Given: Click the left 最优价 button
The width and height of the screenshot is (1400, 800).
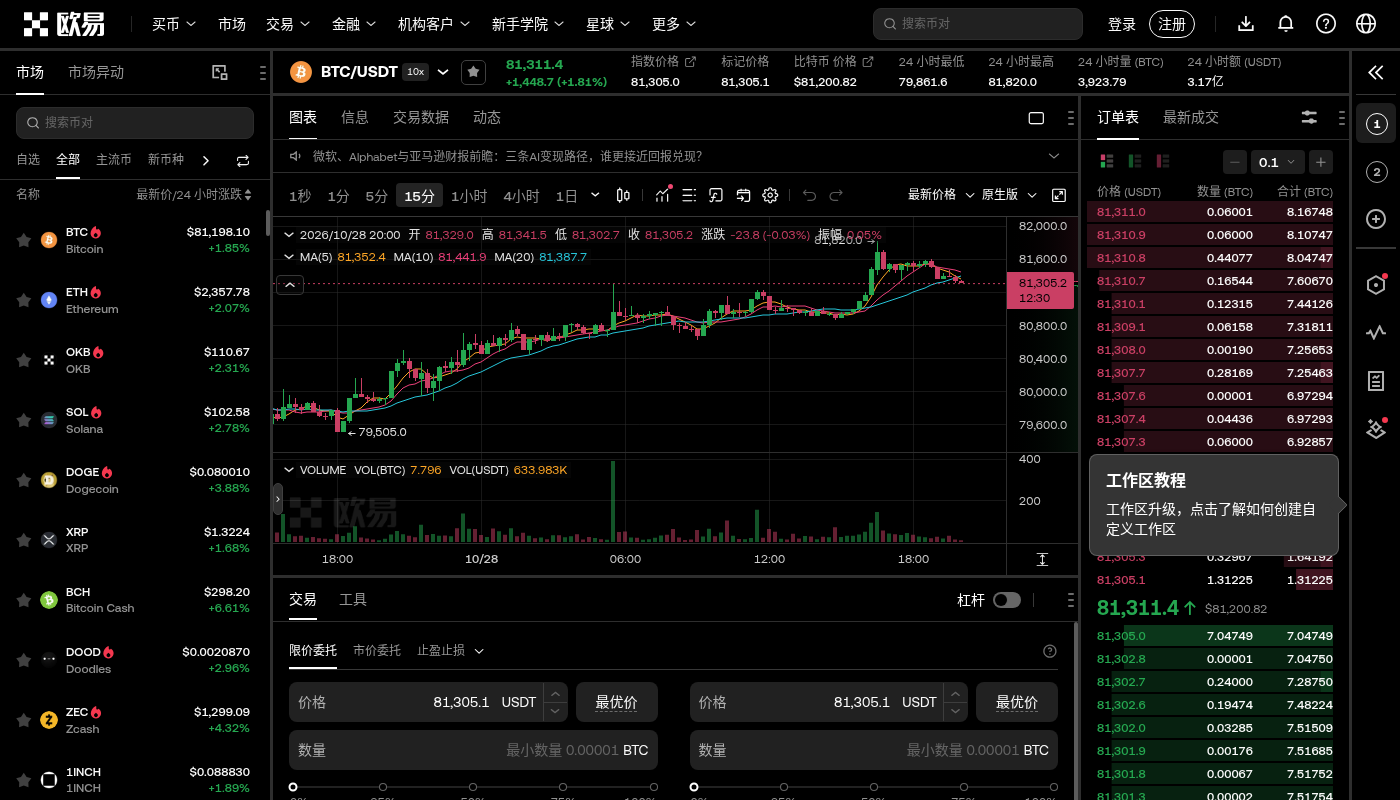Looking at the screenshot, I should 617,702.
